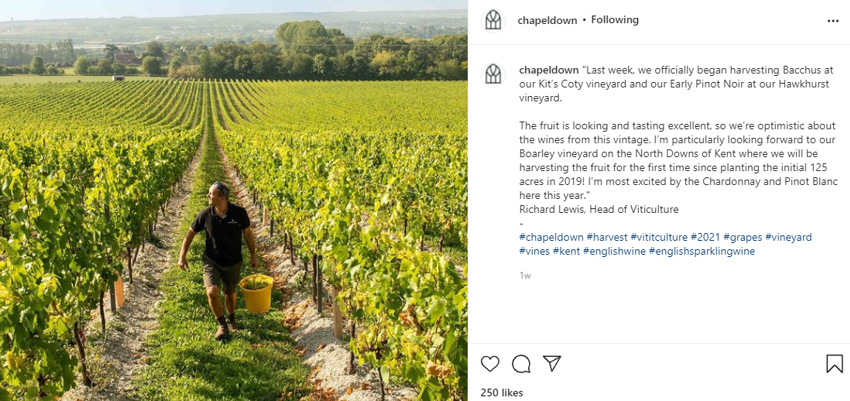Click the vineyard harvest photo
Image resolution: width=850 pixels, height=401 pixels.
(233, 200)
